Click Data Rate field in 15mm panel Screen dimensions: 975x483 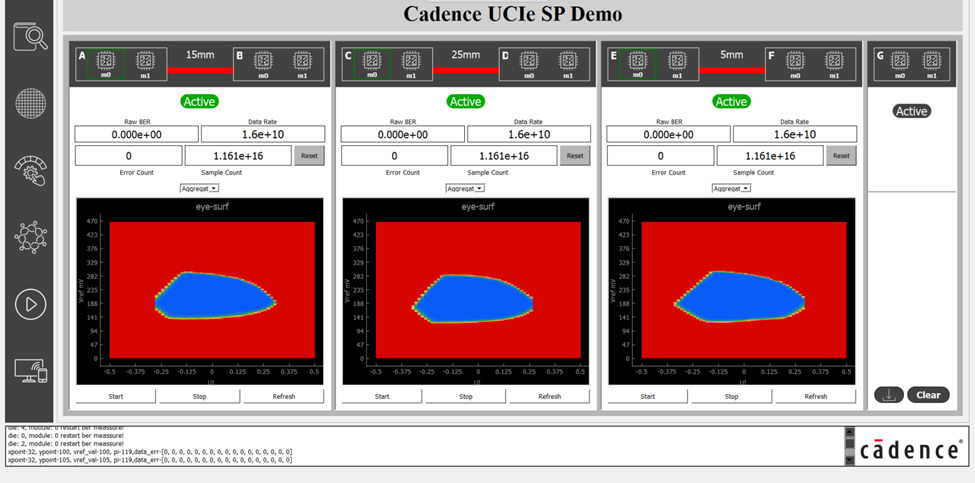coord(263,134)
